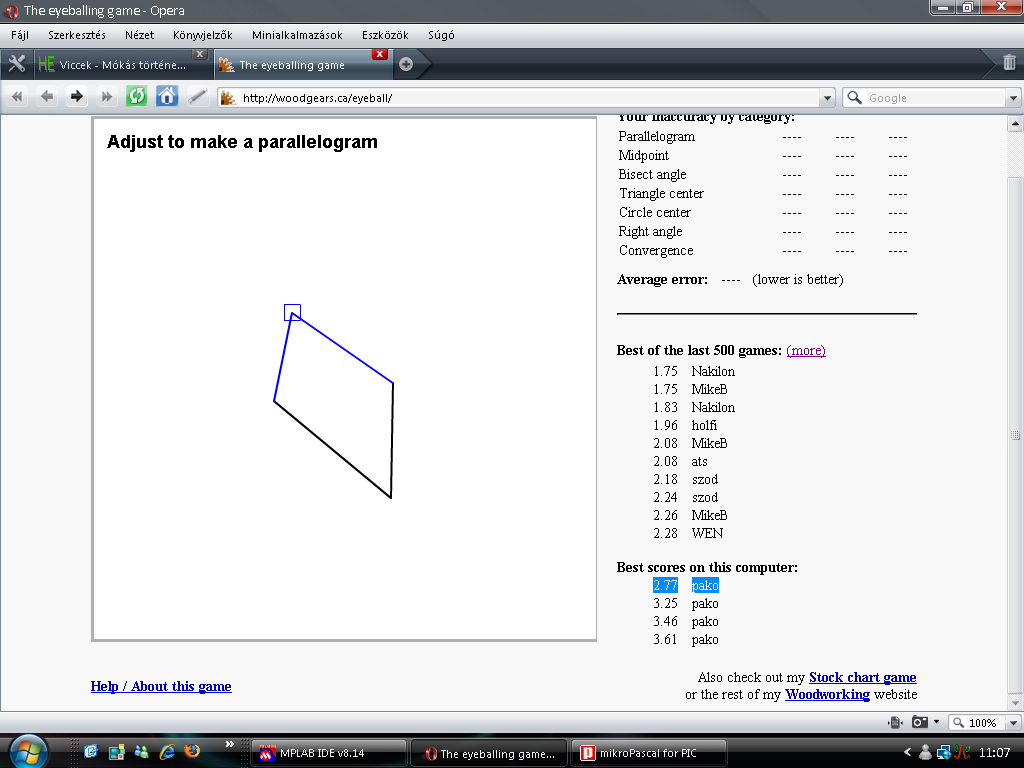Image resolution: width=1024 pixels, height=768 pixels.
Task: Click the 3.25 pako score row
Action: (x=685, y=603)
